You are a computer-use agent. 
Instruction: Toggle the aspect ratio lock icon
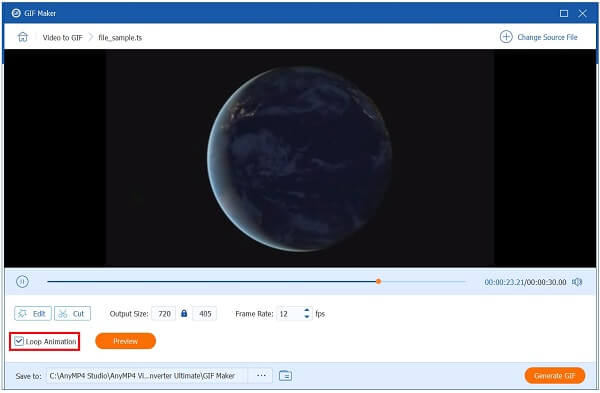[184, 313]
